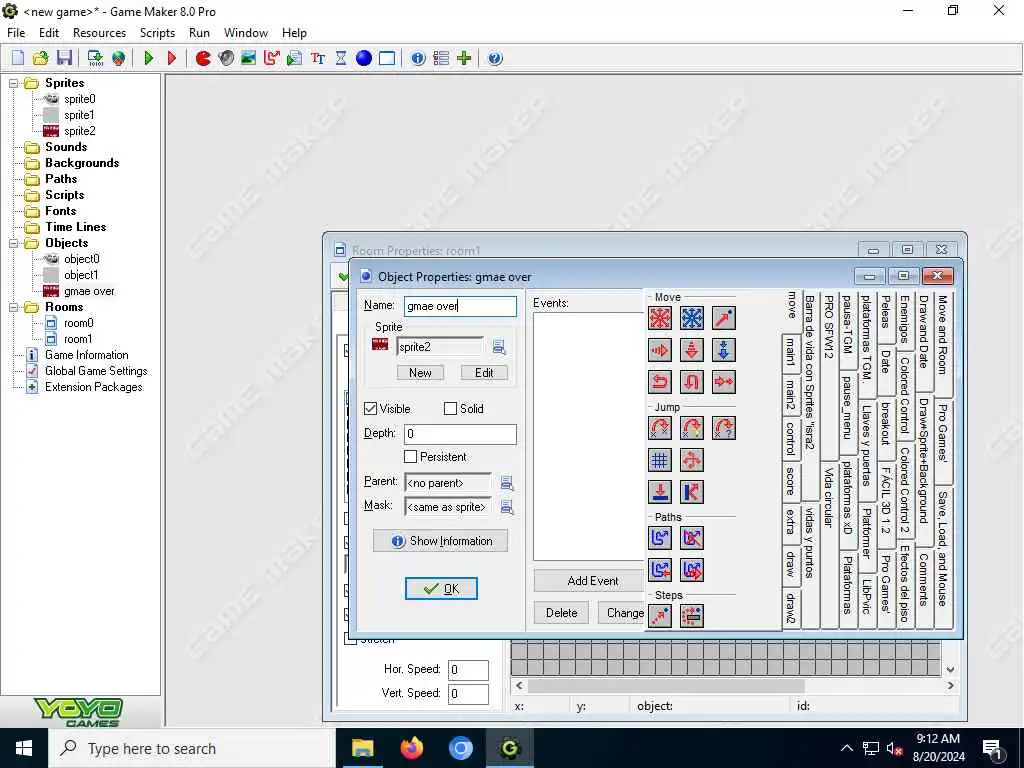Image resolution: width=1024 pixels, height=768 pixels.
Task: Open File Explorer from the taskbar
Action: (362, 748)
